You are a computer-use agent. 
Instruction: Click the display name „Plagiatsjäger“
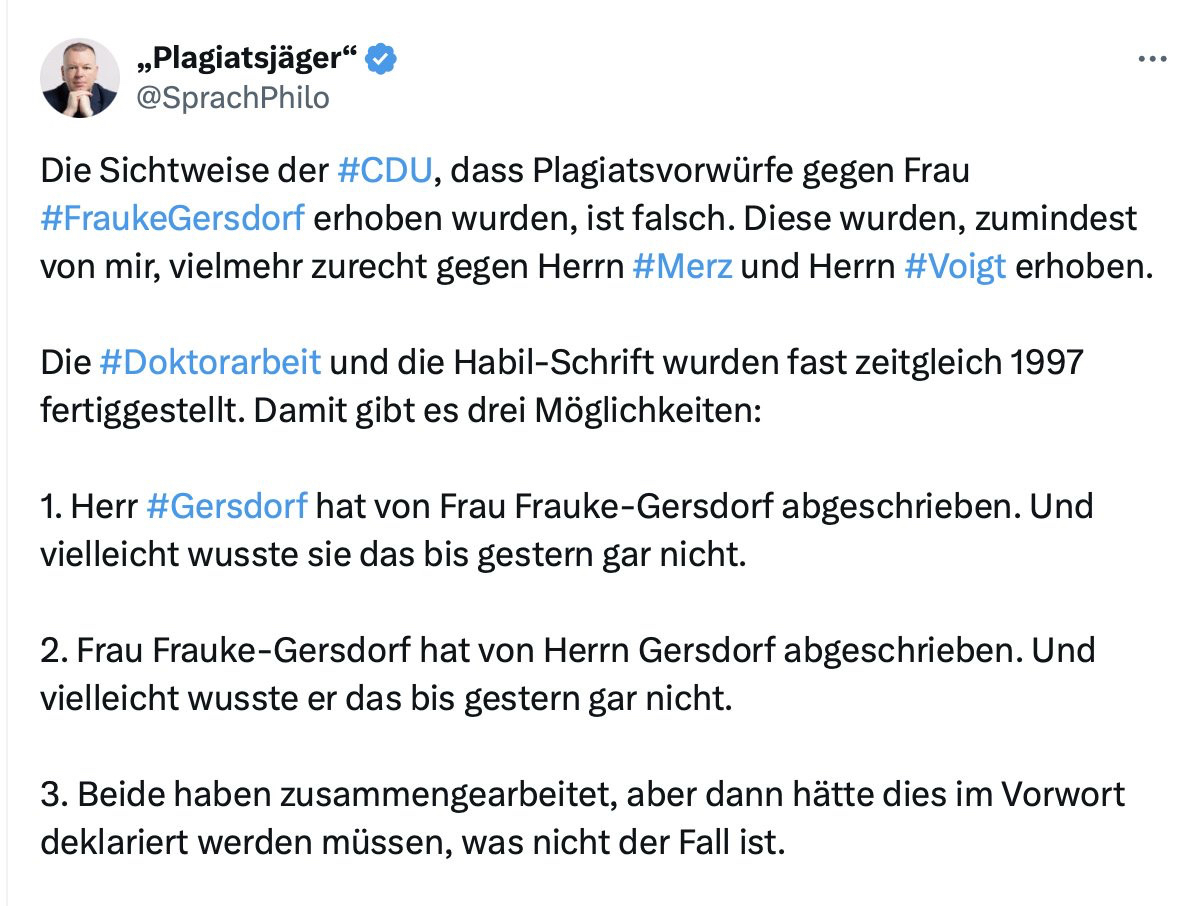(x=246, y=59)
